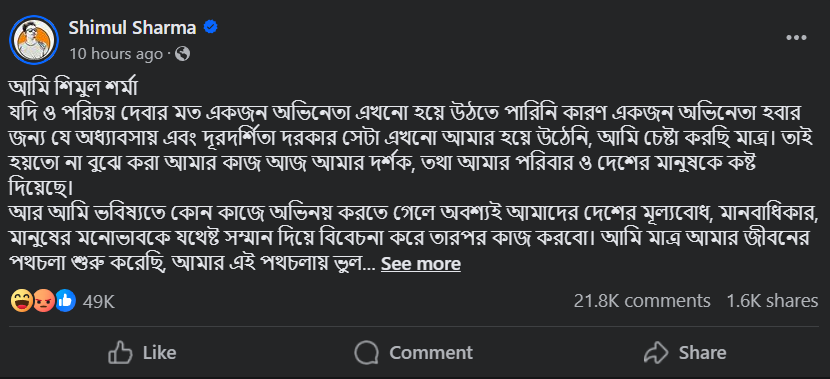Click the public globe audience icon
The width and height of the screenshot is (830, 379).
182,54
